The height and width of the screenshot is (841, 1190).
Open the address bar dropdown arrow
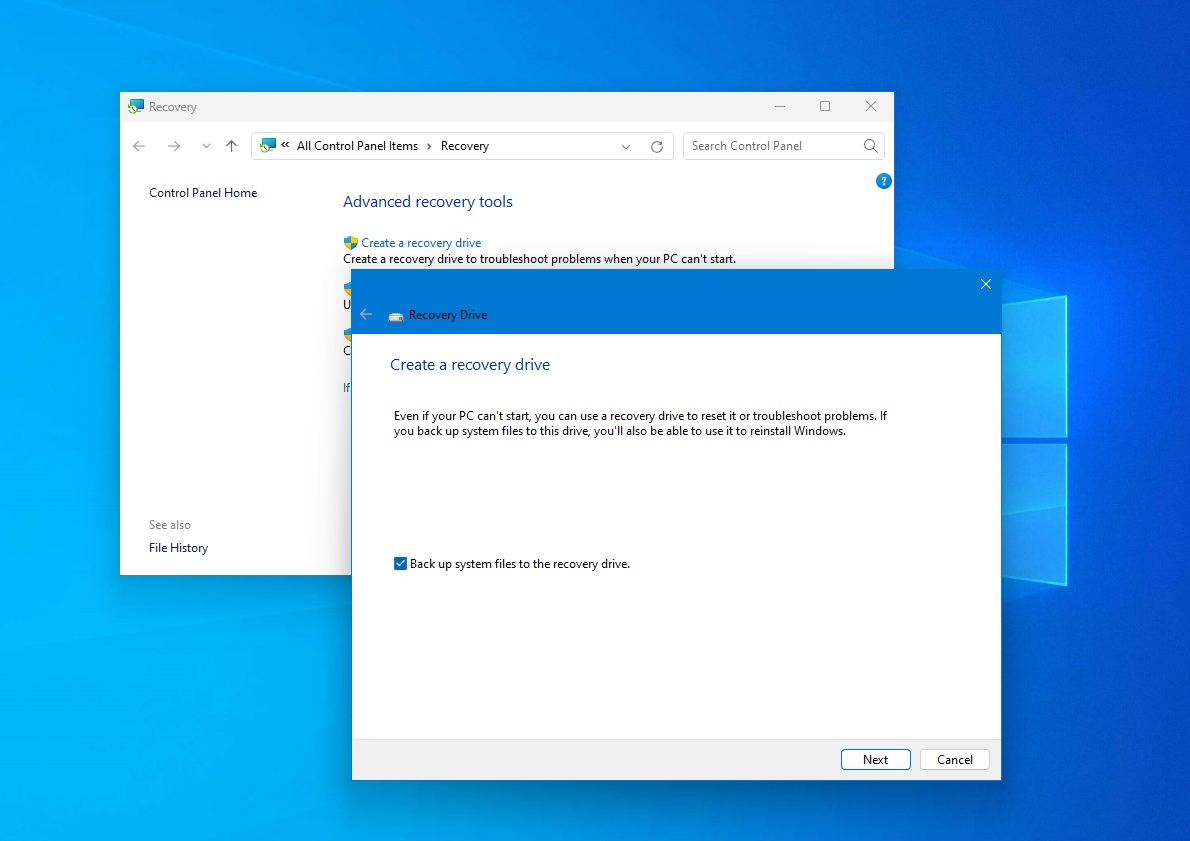point(626,146)
